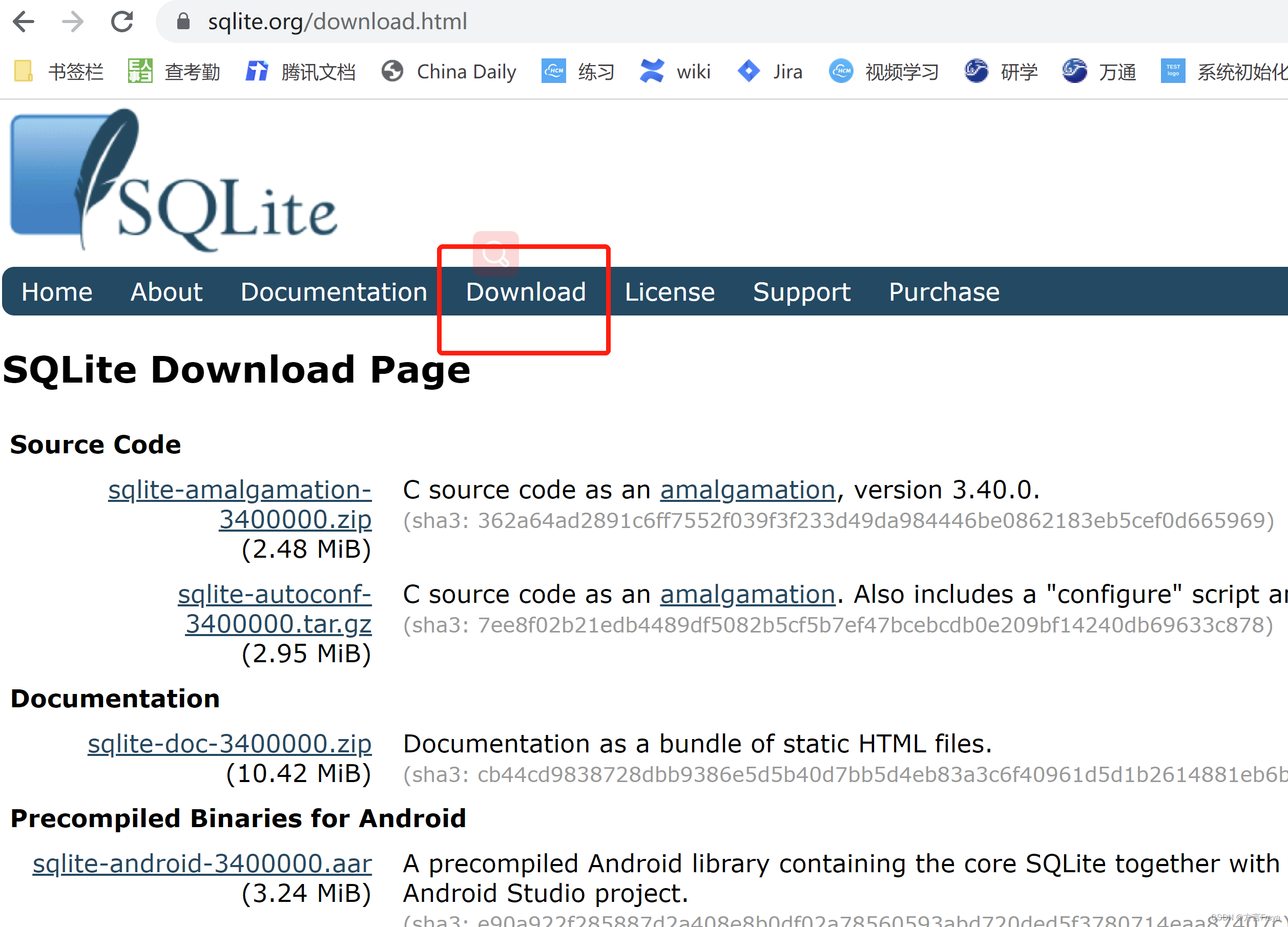
Task: Click the forward navigation arrow
Action: (x=73, y=22)
